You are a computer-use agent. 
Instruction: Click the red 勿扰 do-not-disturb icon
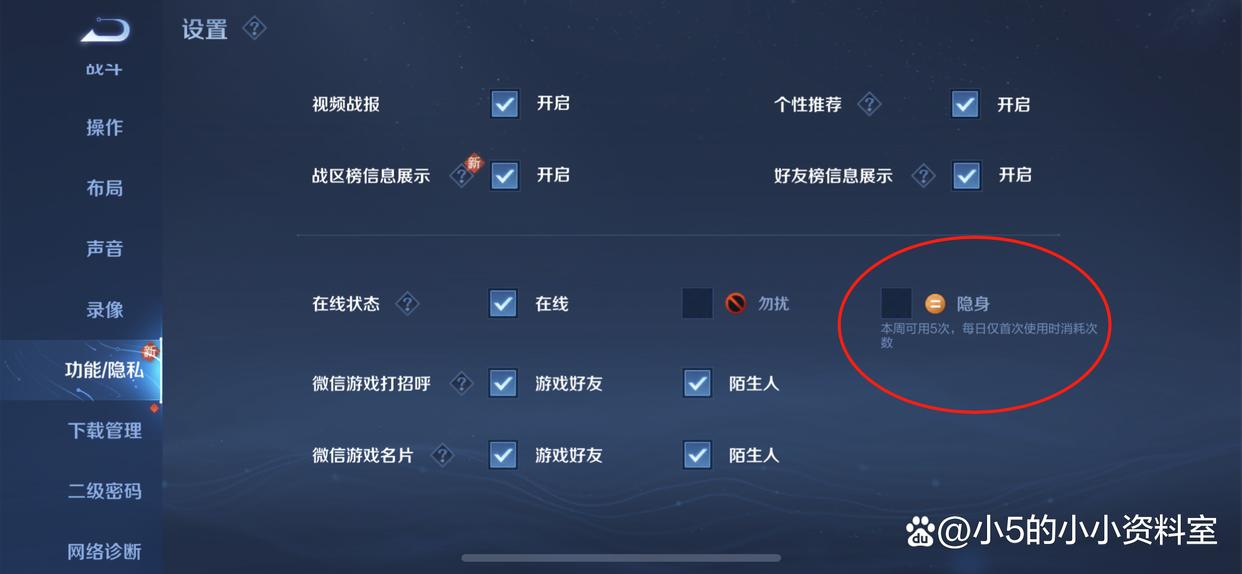(736, 303)
